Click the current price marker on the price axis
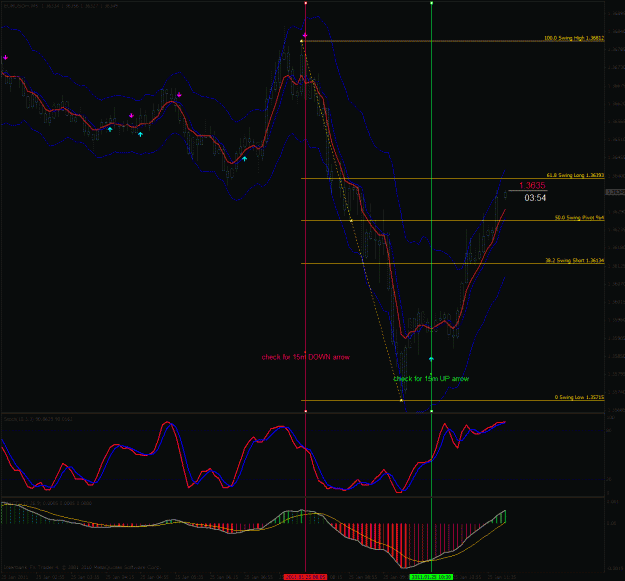625x581 pixels. (615, 192)
